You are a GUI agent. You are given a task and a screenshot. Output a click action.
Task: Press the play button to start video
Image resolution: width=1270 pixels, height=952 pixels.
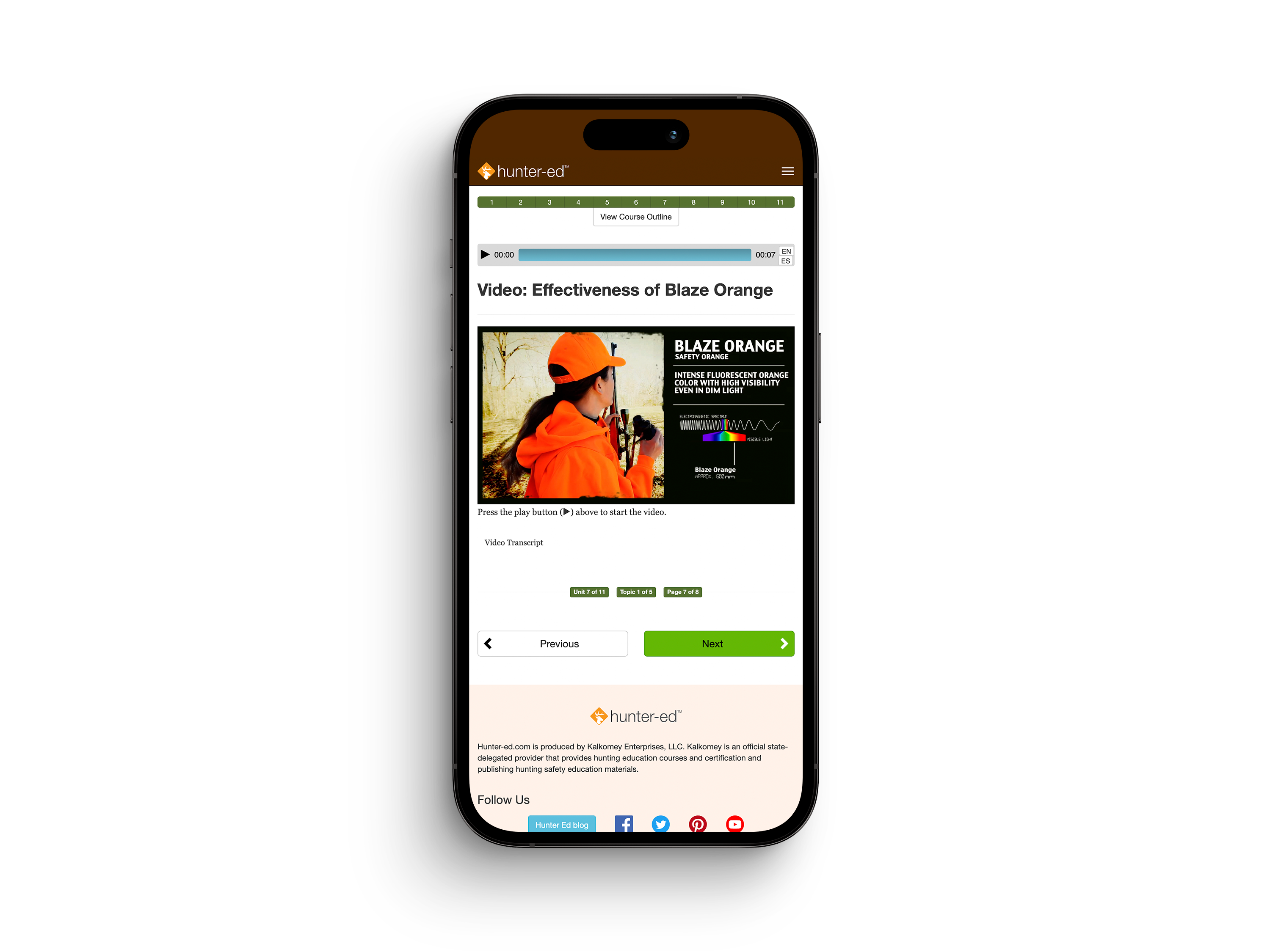(486, 253)
